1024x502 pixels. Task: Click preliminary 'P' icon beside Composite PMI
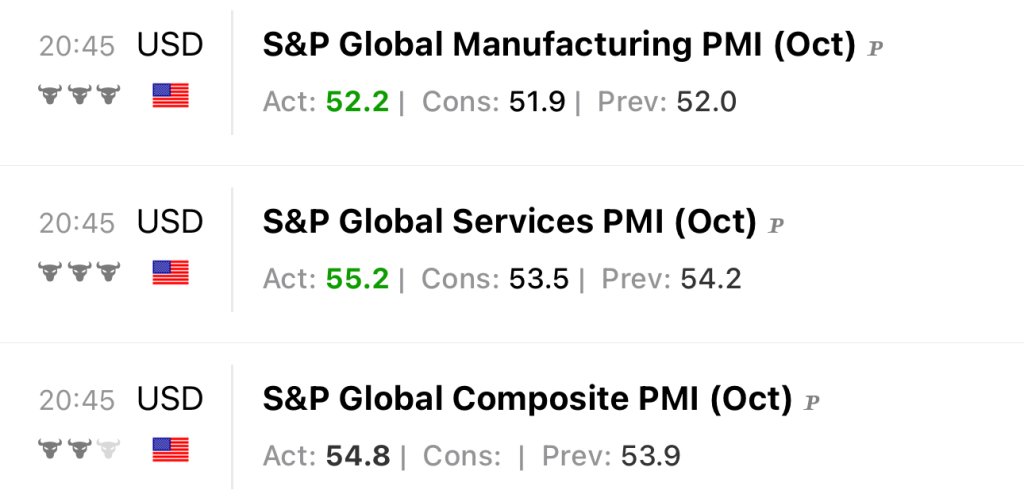click(812, 403)
